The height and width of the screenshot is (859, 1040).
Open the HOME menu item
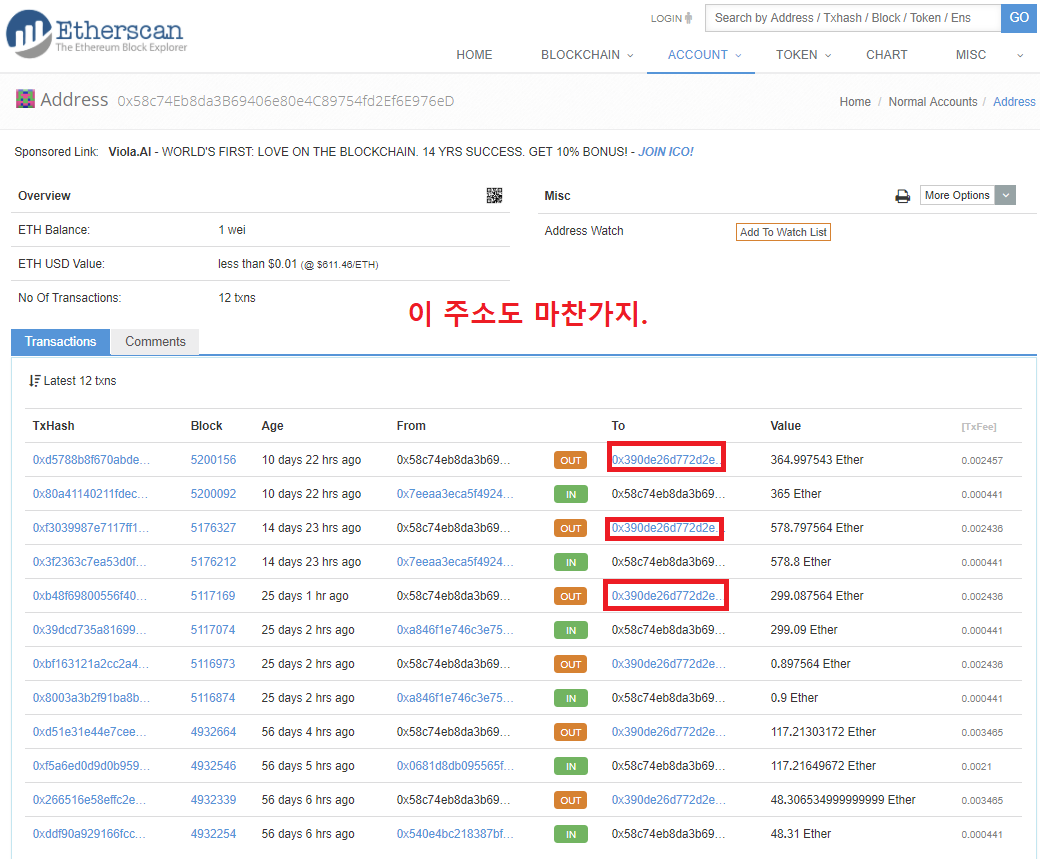coord(474,55)
